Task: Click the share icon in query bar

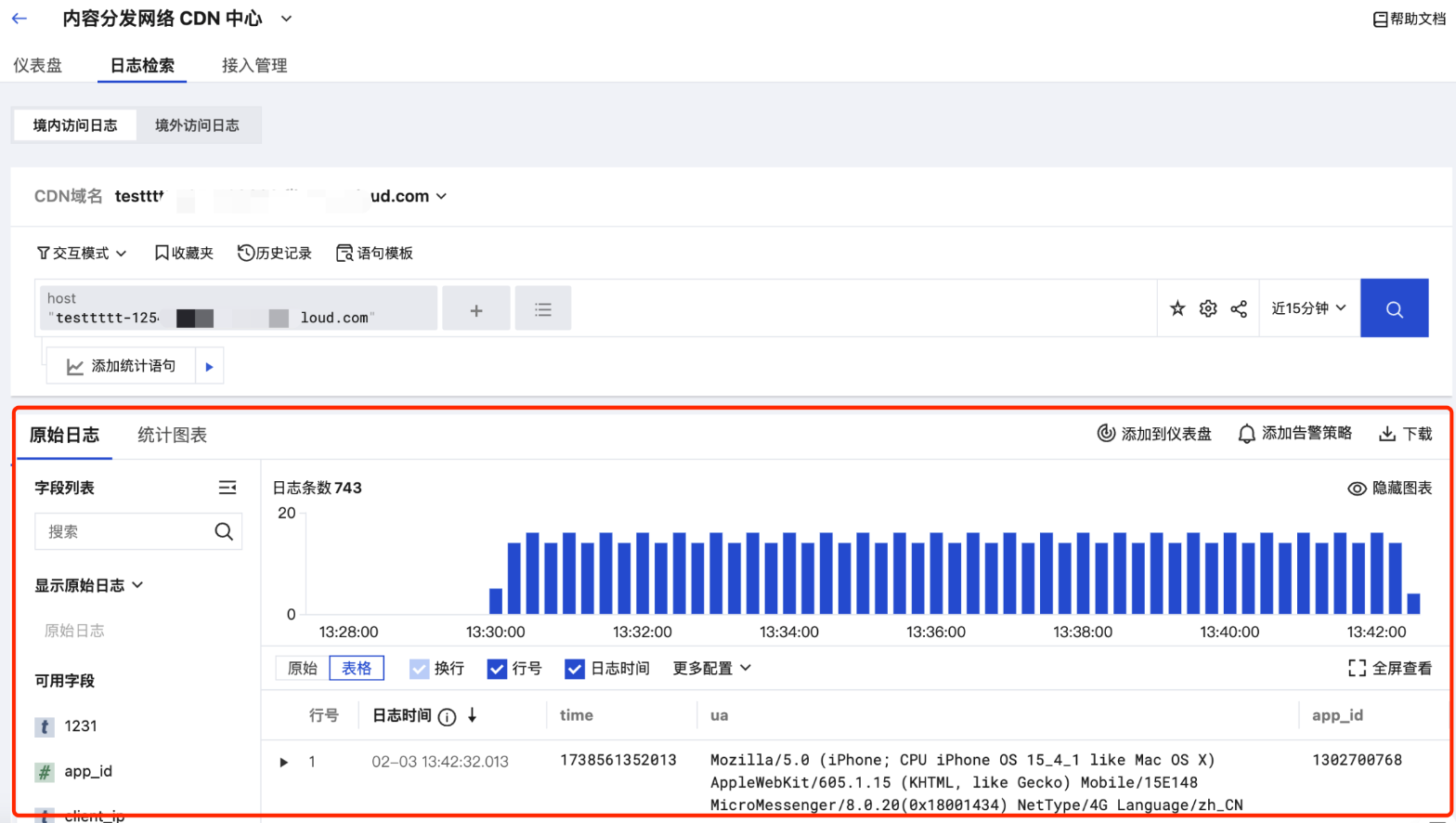Action: [x=1239, y=308]
